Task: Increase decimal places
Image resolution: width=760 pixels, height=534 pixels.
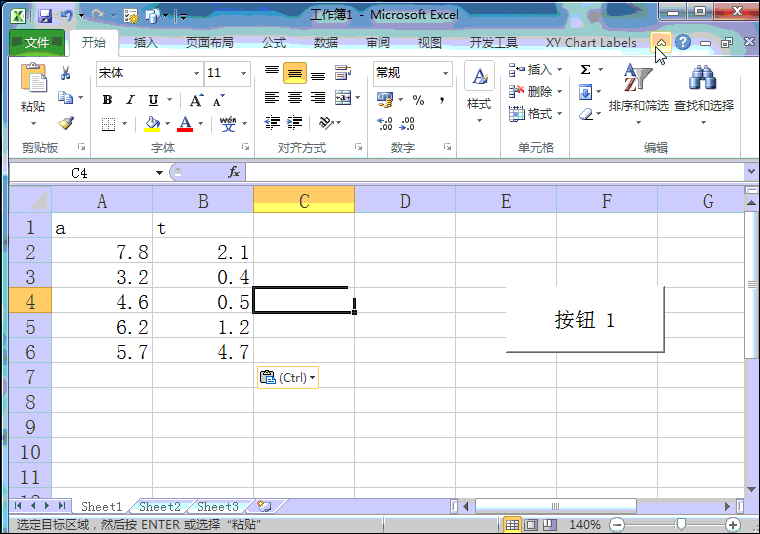Action: click(385, 124)
